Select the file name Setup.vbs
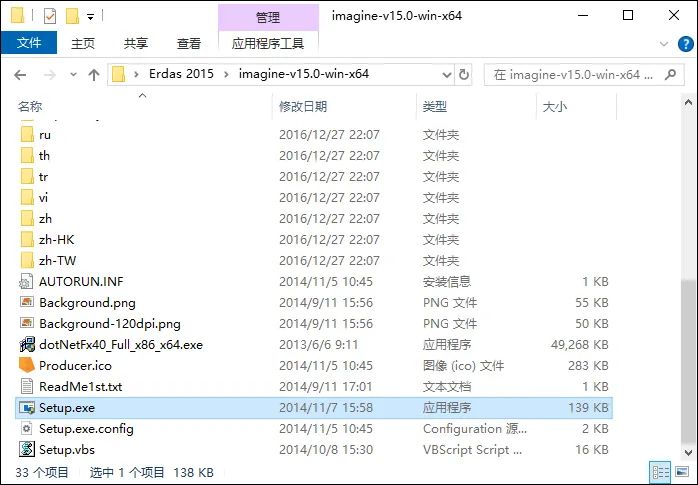The image size is (698, 485). [67, 449]
